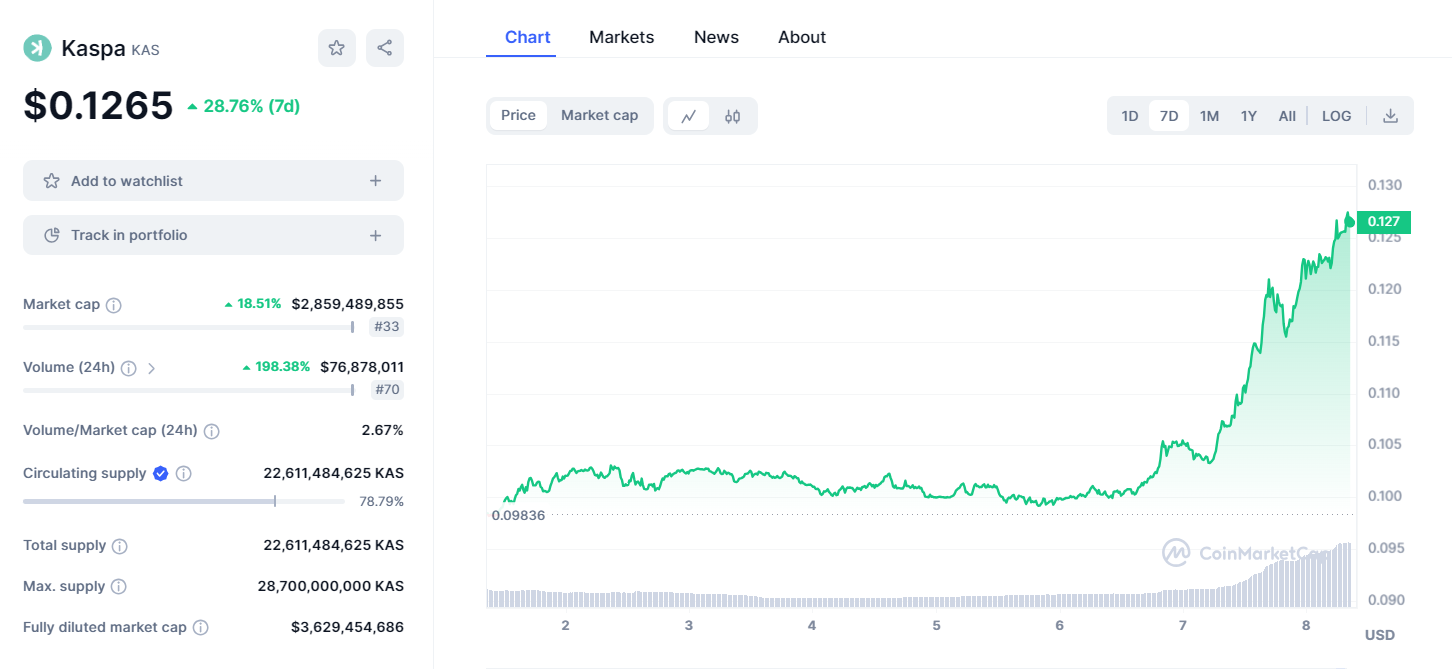Click the plus on Track in portfolio
The width and height of the screenshot is (1452, 669).
[x=376, y=235]
